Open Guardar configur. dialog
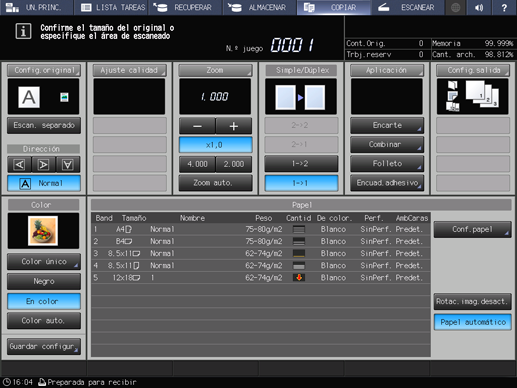Screen dimensions: 517x388 [44, 347]
